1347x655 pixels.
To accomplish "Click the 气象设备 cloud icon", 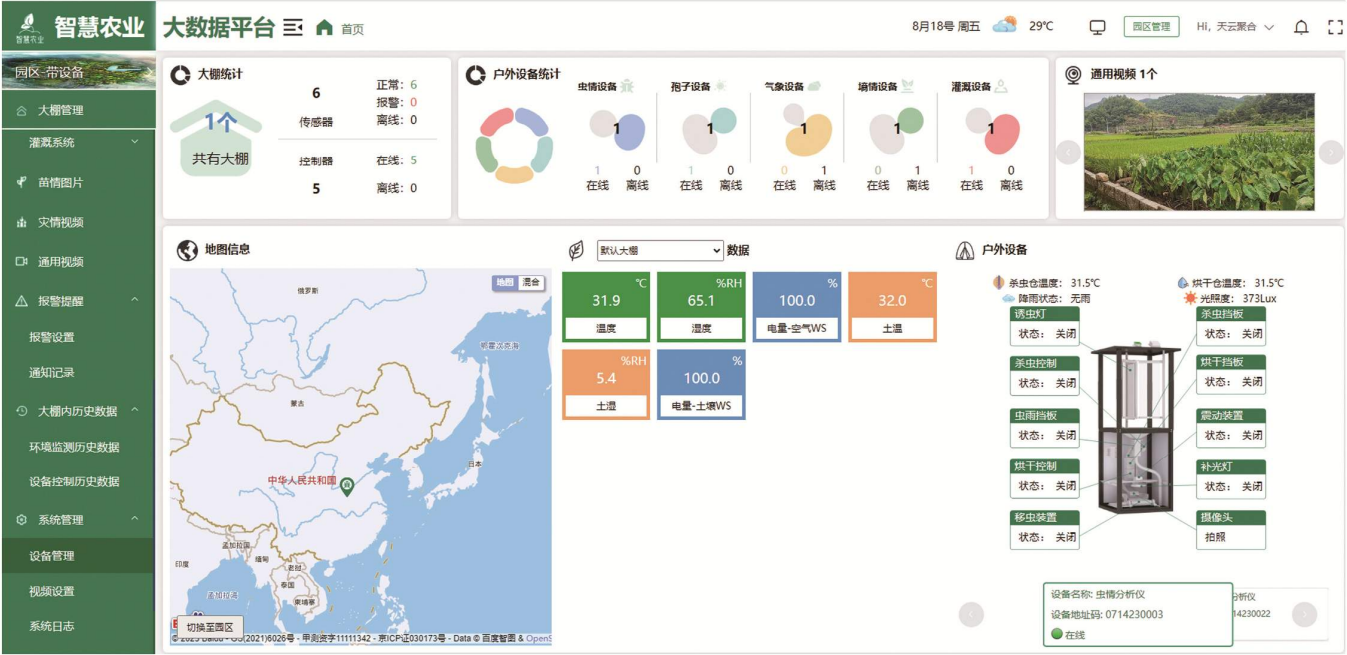I will pyautogui.click(x=814, y=87).
